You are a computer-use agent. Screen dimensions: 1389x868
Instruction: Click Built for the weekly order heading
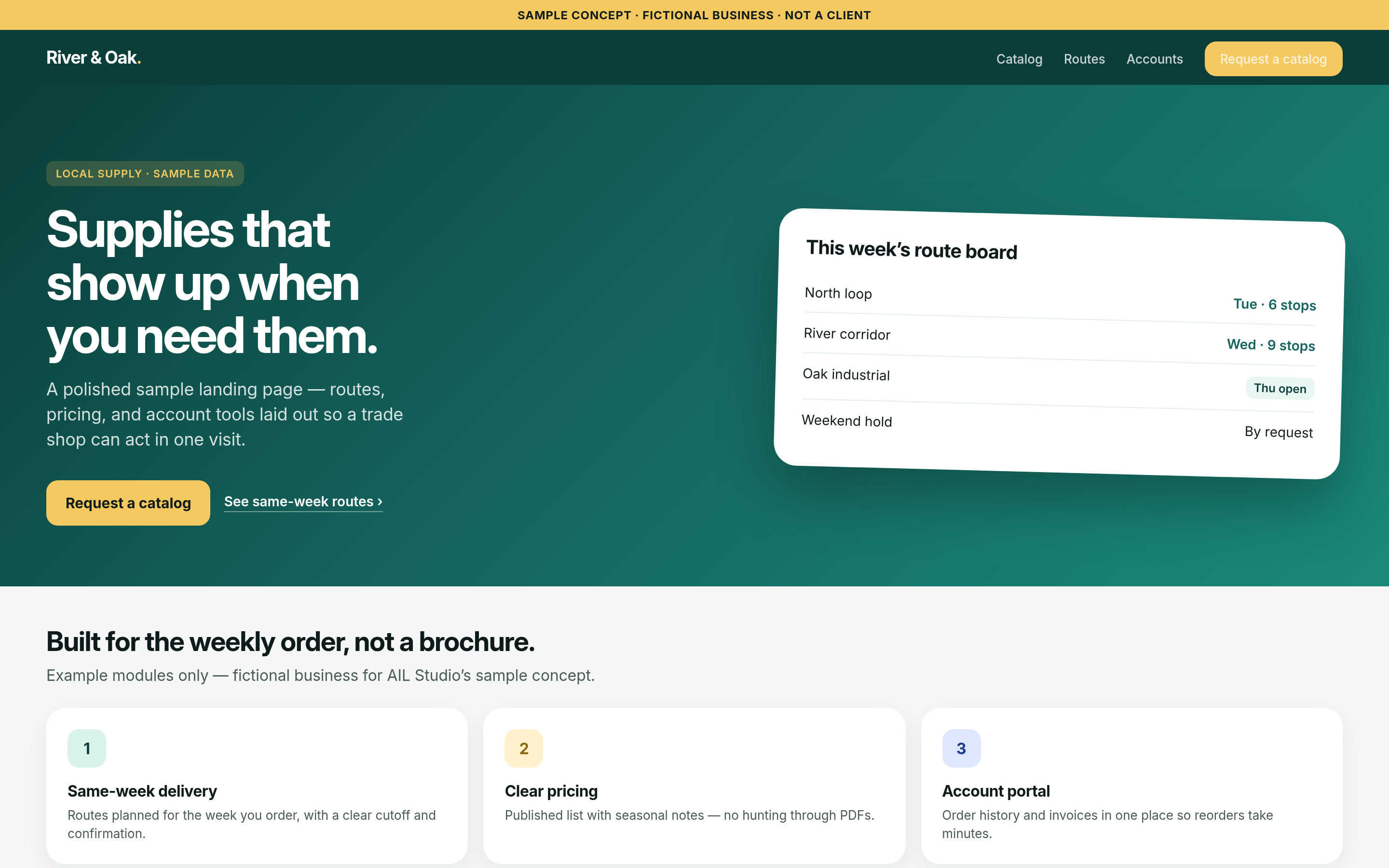click(x=290, y=642)
